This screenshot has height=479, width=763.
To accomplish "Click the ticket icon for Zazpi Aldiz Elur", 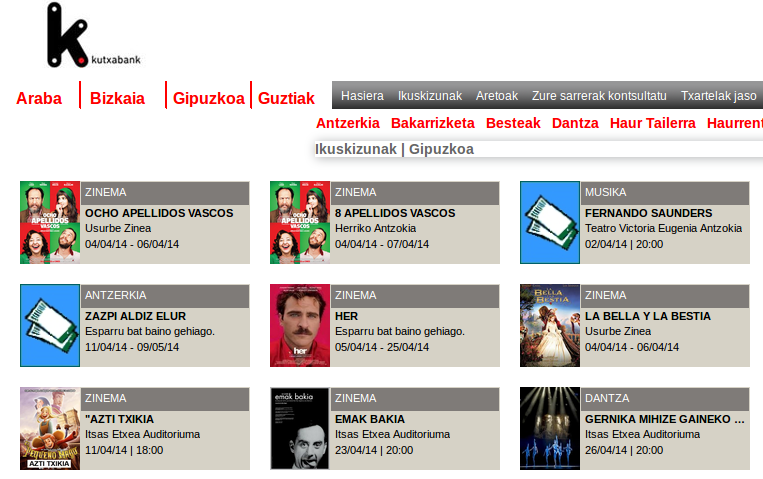I will (49, 325).
